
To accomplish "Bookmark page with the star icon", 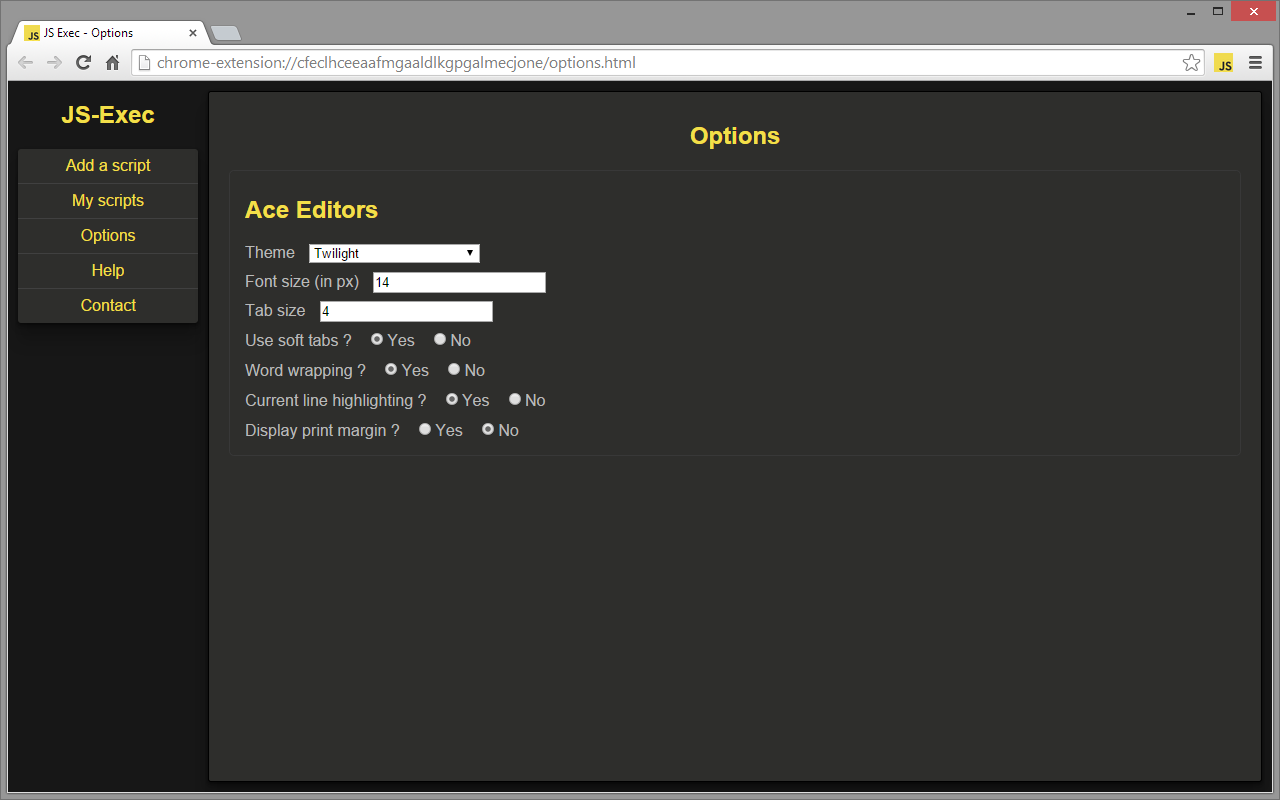I will click(x=1191, y=63).
